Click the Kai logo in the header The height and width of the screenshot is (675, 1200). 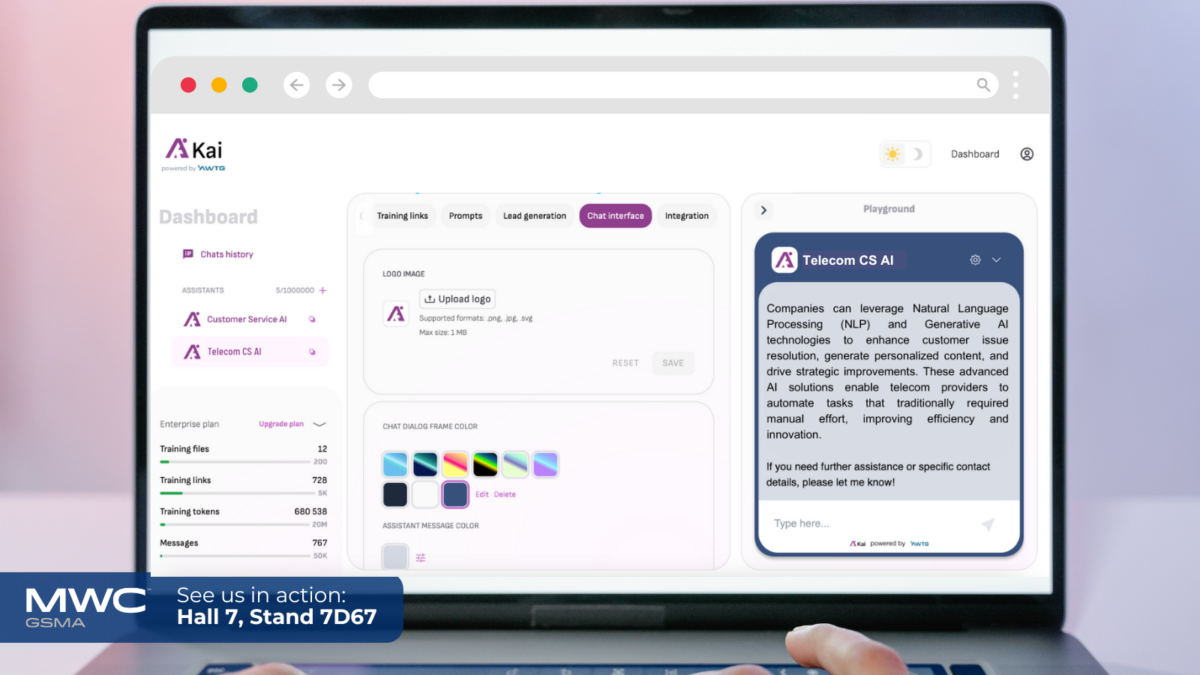coord(195,152)
